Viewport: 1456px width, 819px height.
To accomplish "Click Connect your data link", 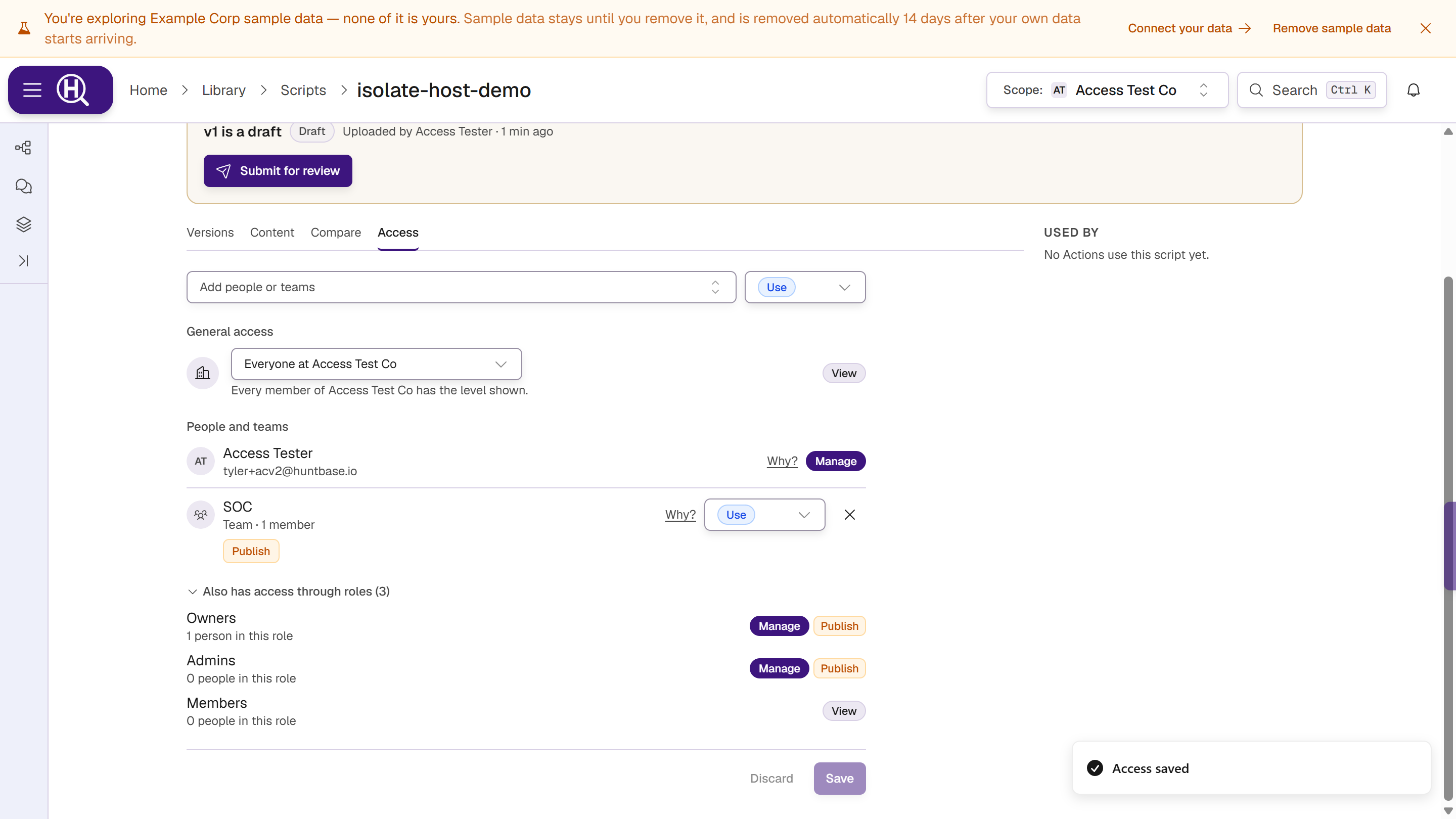I will point(1189,28).
